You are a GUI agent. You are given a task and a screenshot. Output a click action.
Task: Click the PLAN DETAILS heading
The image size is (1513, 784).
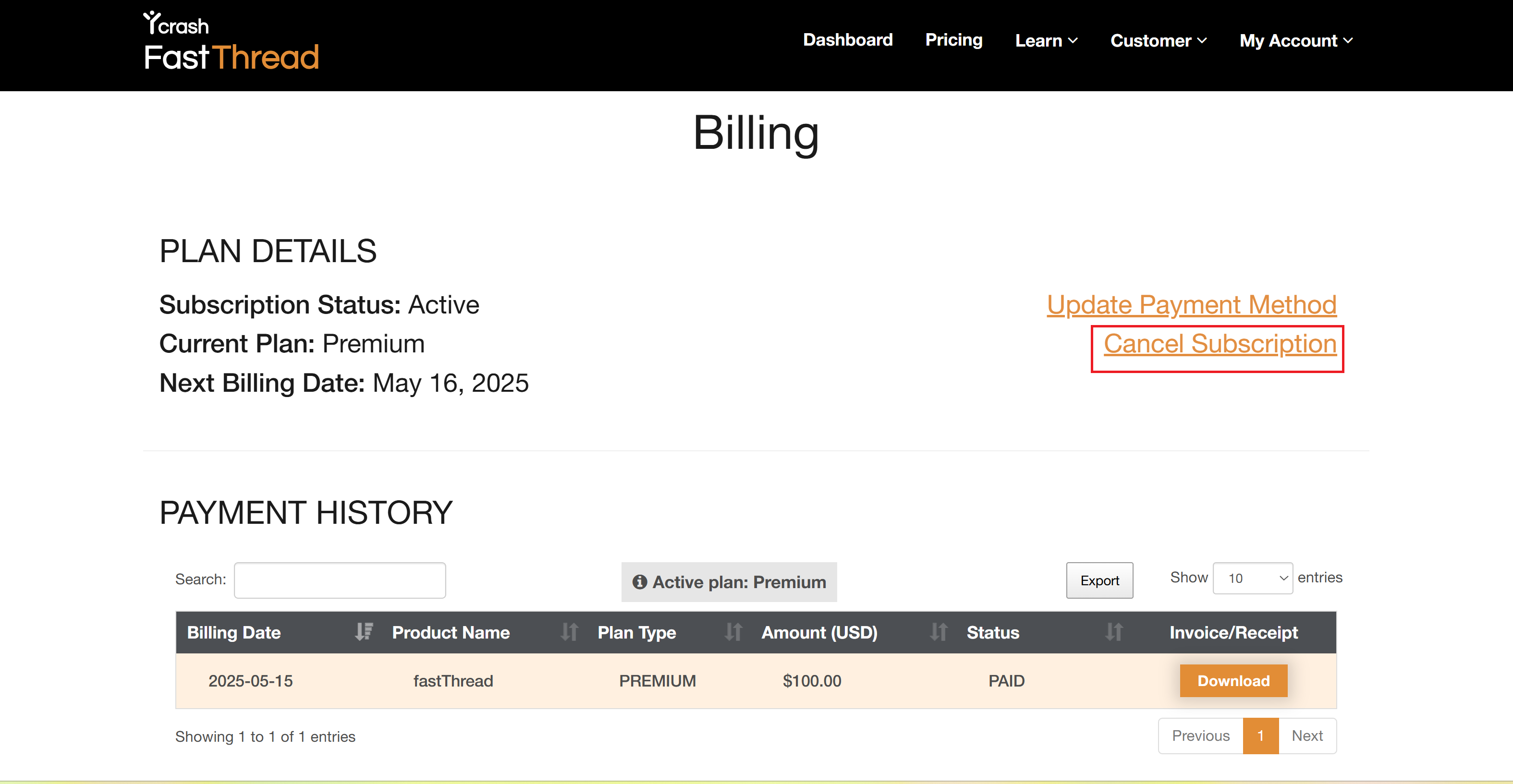click(268, 252)
